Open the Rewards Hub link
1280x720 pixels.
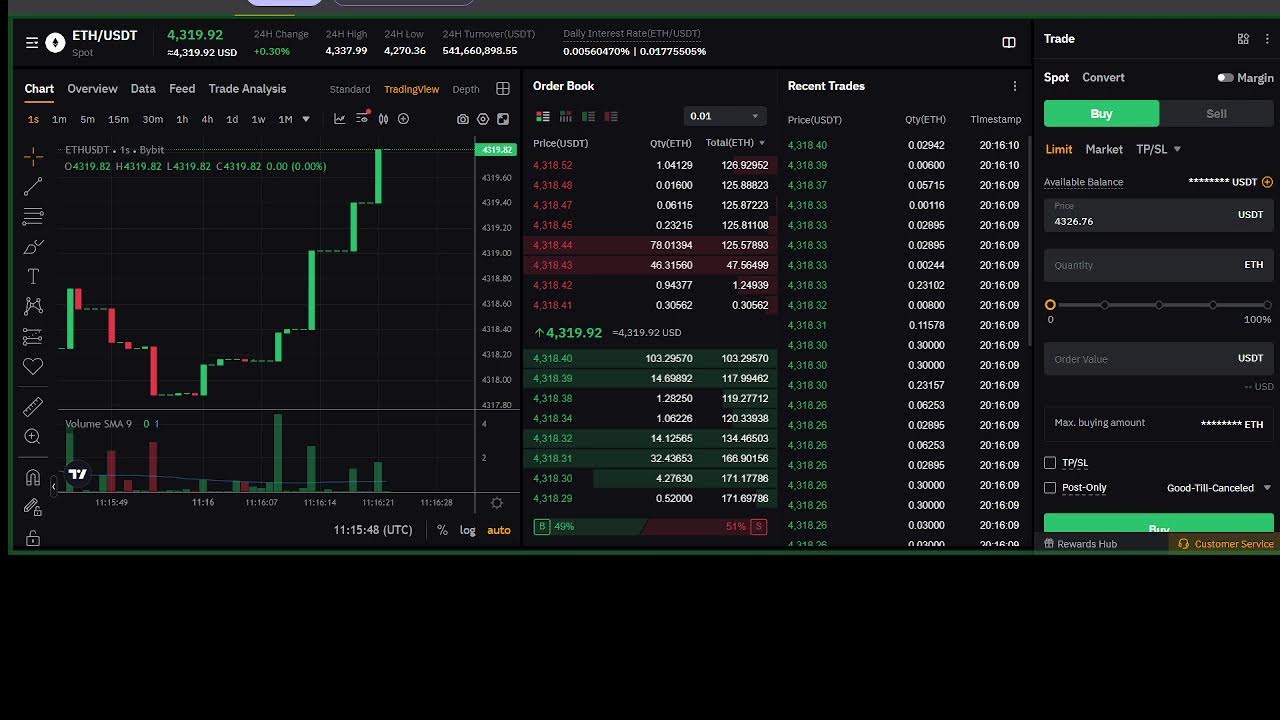tap(1080, 544)
